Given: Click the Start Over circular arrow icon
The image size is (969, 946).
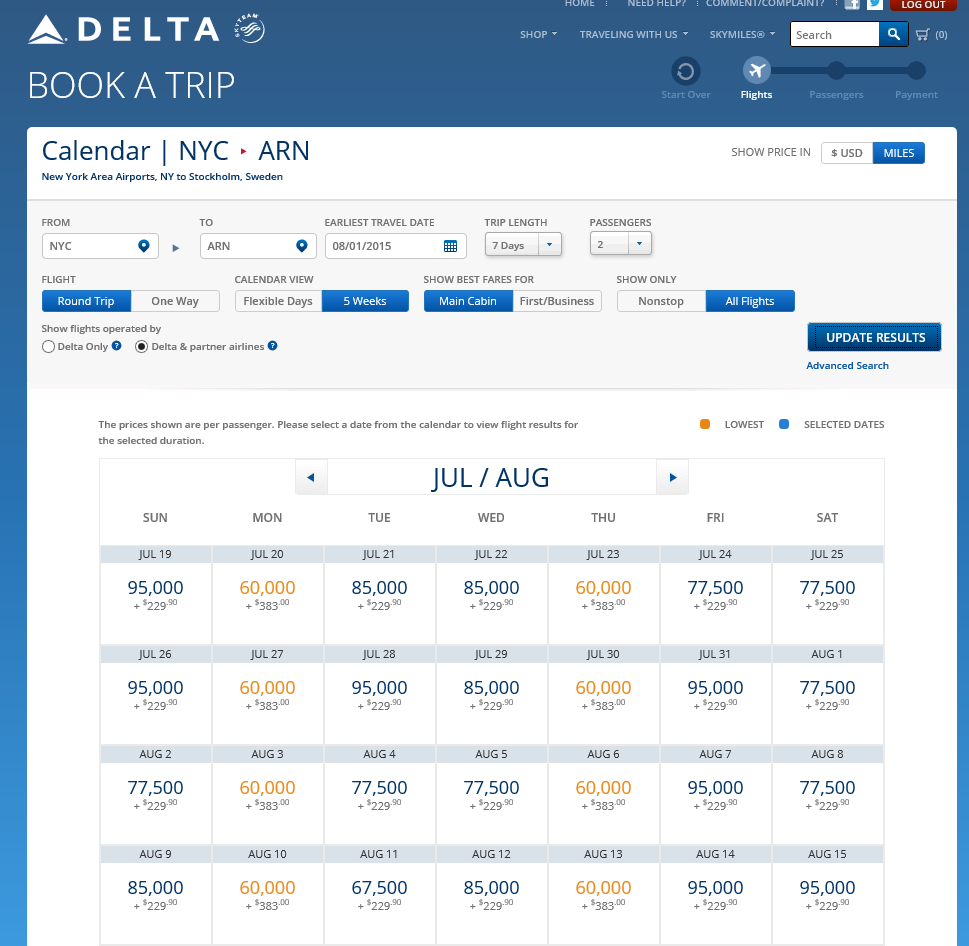Looking at the screenshot, I should pos(686,71).
